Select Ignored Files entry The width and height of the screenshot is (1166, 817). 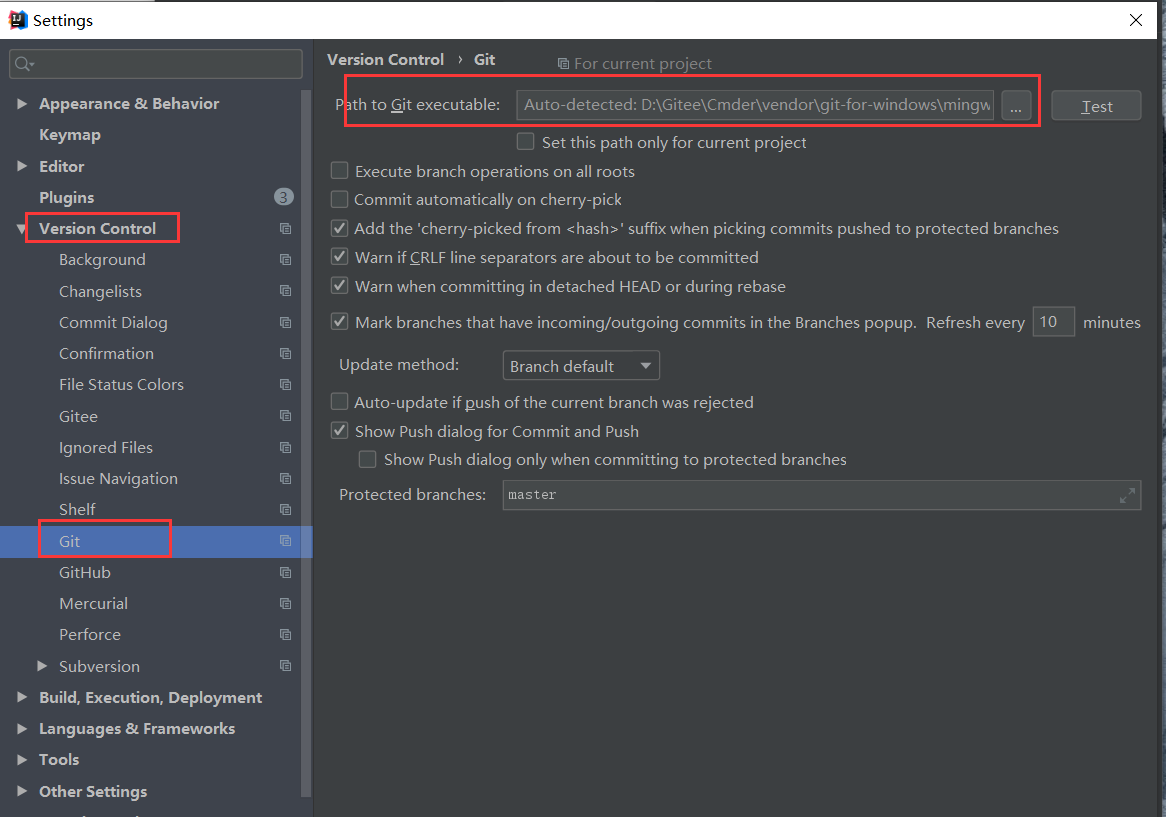coord(106,448)
